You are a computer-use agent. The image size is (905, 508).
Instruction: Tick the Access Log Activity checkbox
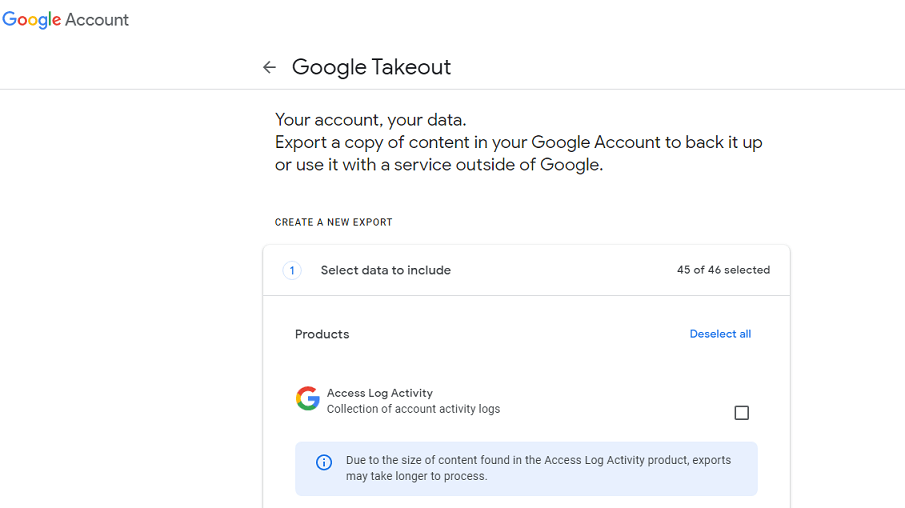tap(741, 413)
